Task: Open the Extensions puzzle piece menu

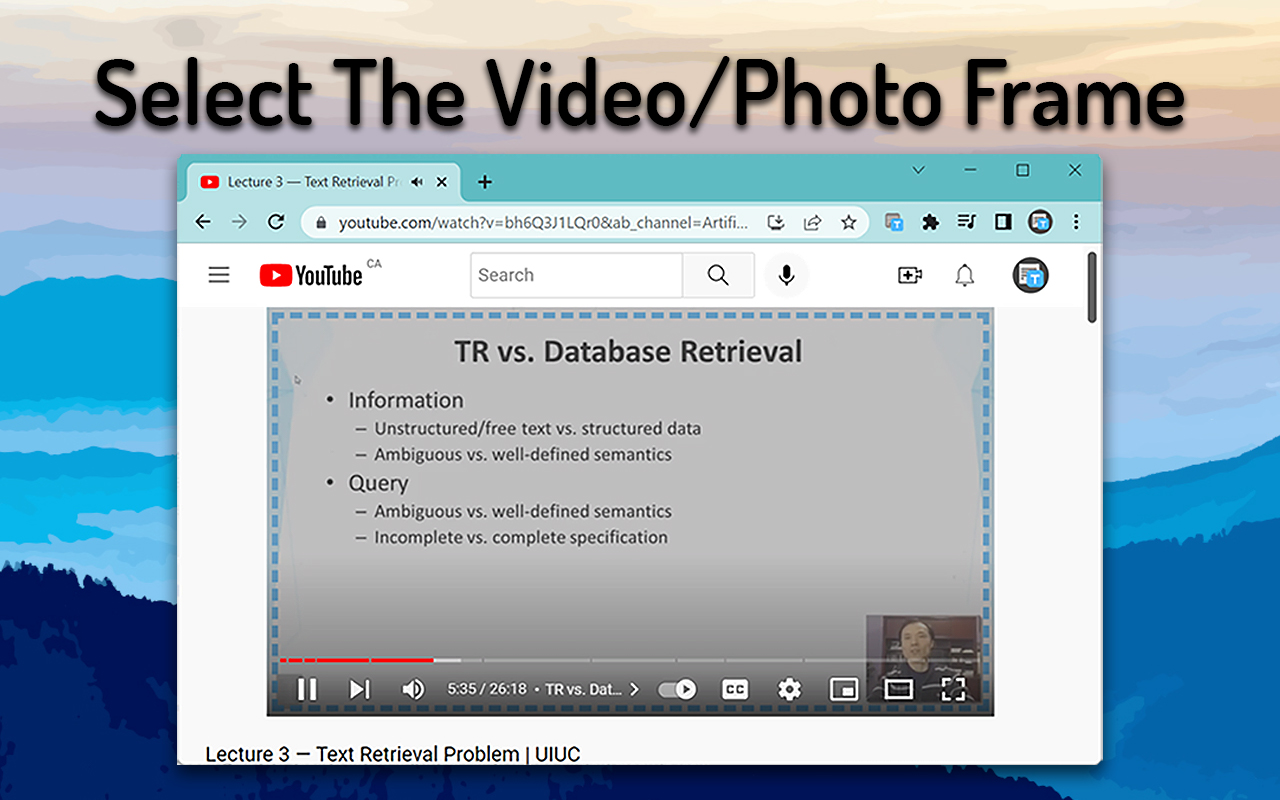Action: (930, 222)
